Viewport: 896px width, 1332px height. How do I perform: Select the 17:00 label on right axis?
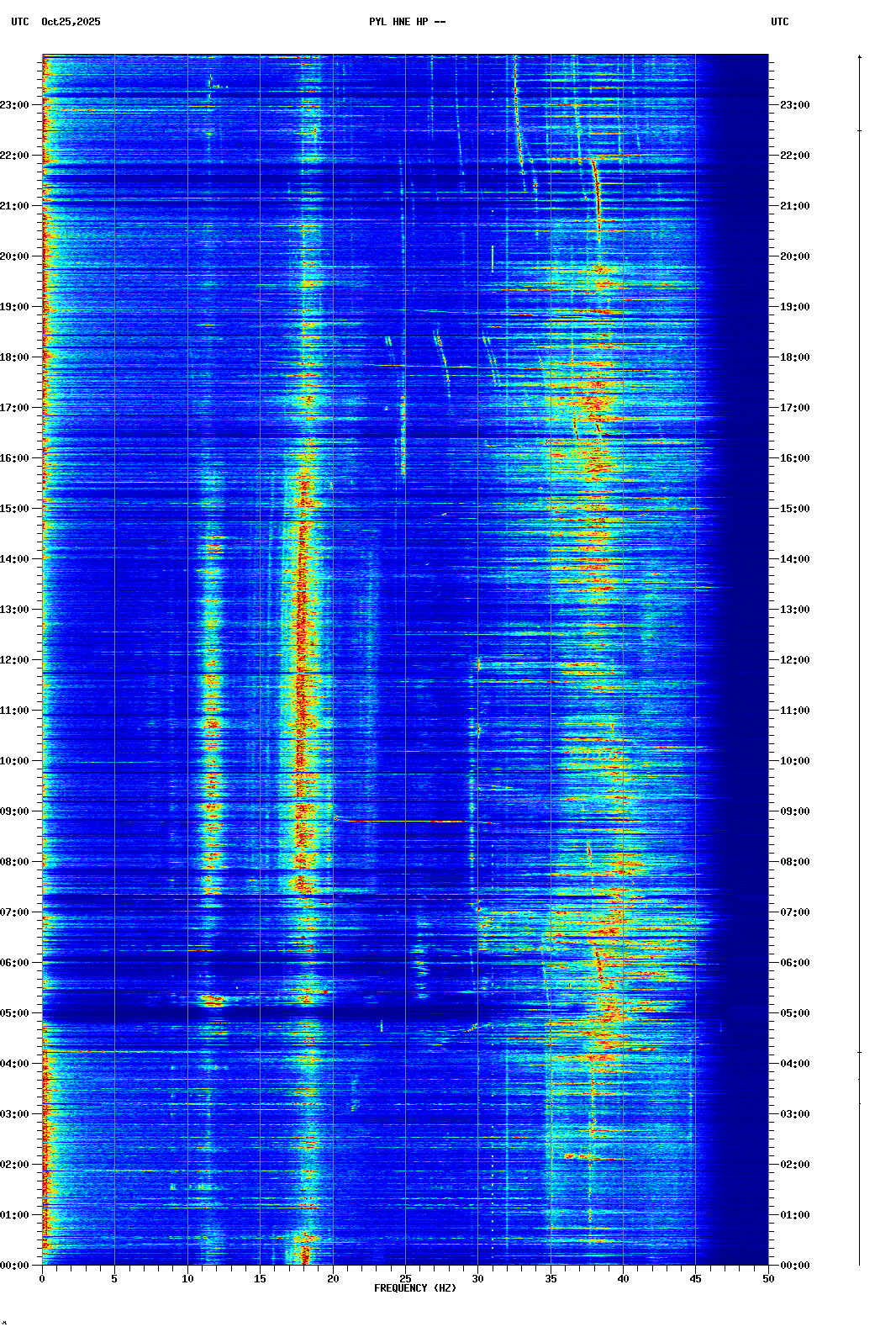pos(794,408)
